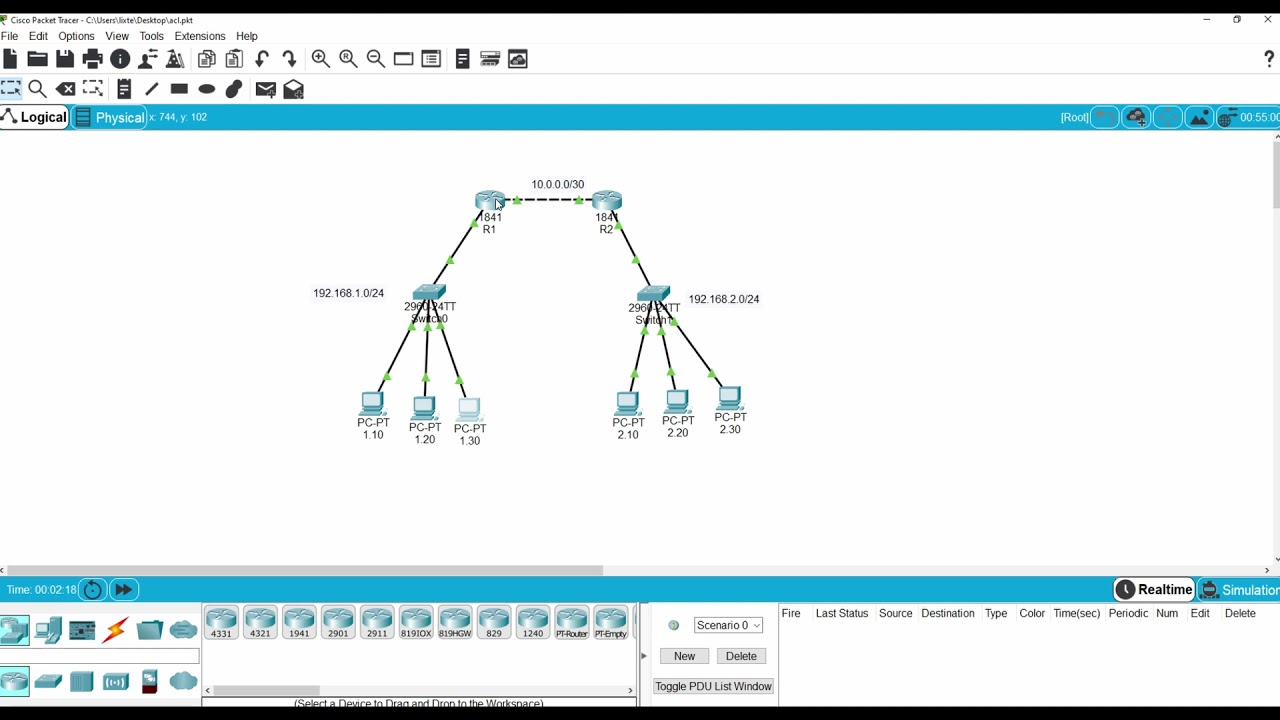Choose the Select tool
The width and height of the screenshot is (1280, 720).
click(x=11, y=89)
